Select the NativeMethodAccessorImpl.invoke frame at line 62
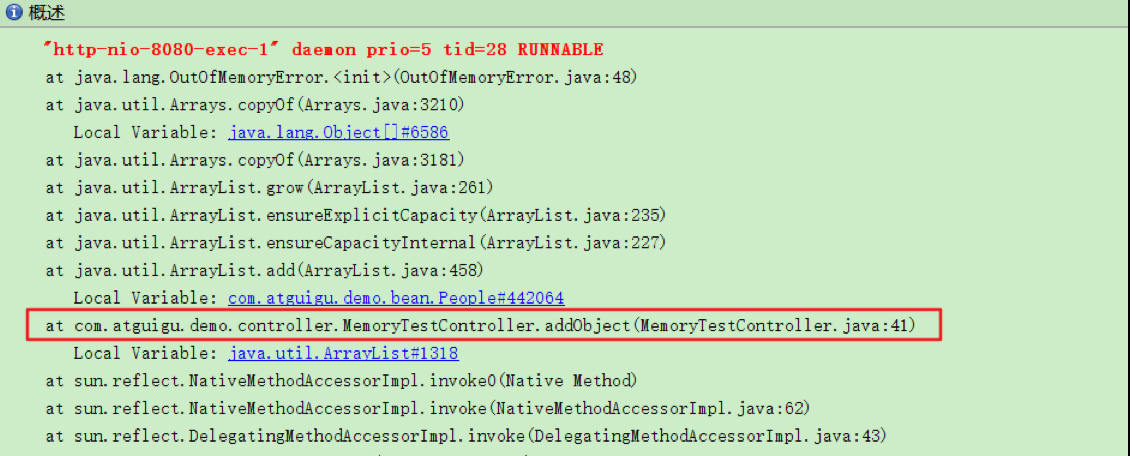Screen dimensions: 1132x456 [x=427, y=408]
